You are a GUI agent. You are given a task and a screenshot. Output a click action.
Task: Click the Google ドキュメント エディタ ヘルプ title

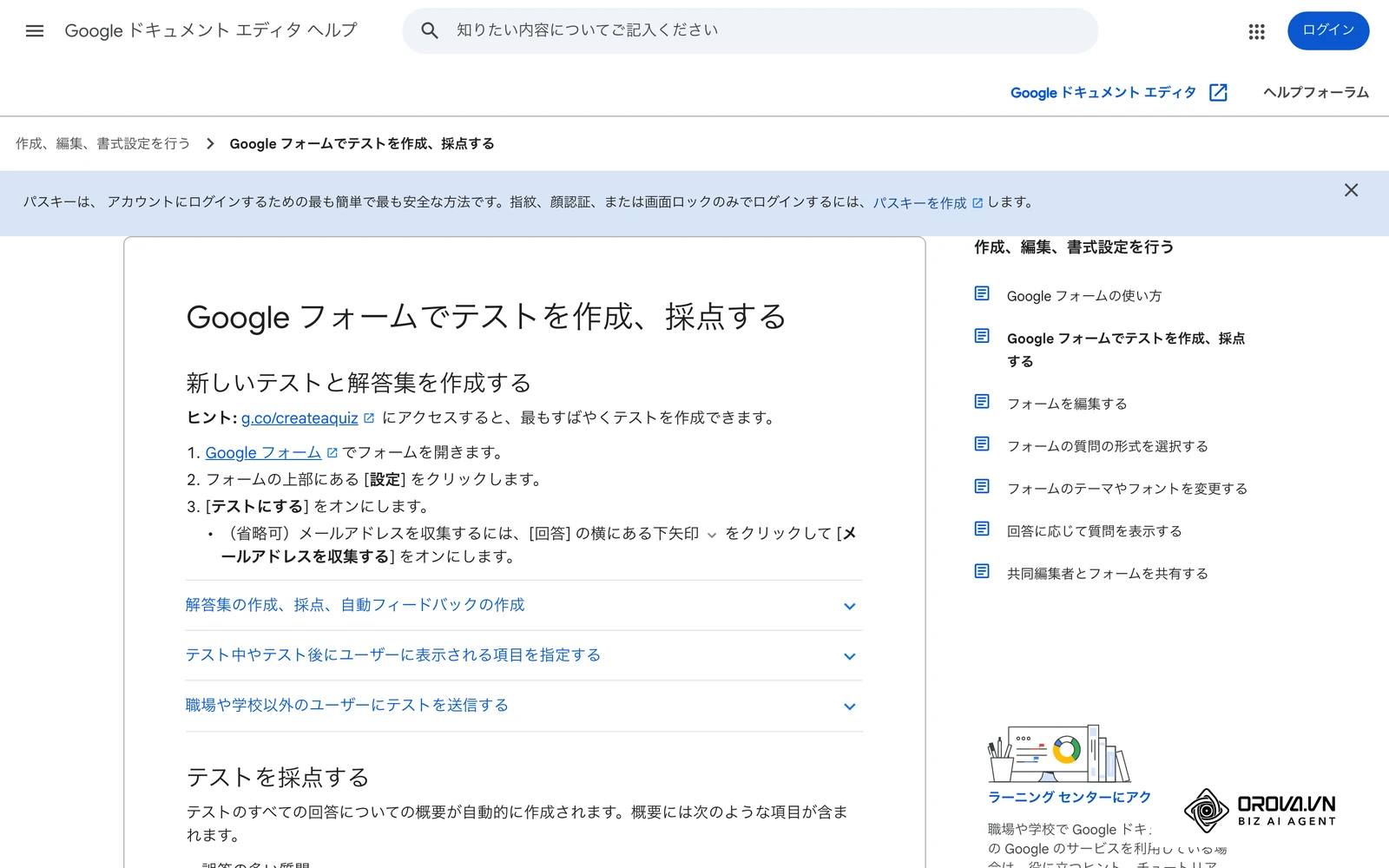211,30
